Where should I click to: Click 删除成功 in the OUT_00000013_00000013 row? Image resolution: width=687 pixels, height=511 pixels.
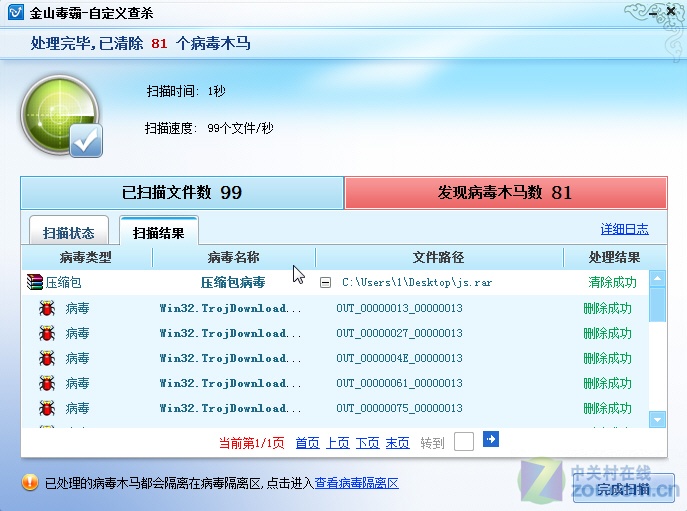click(607, 309)
